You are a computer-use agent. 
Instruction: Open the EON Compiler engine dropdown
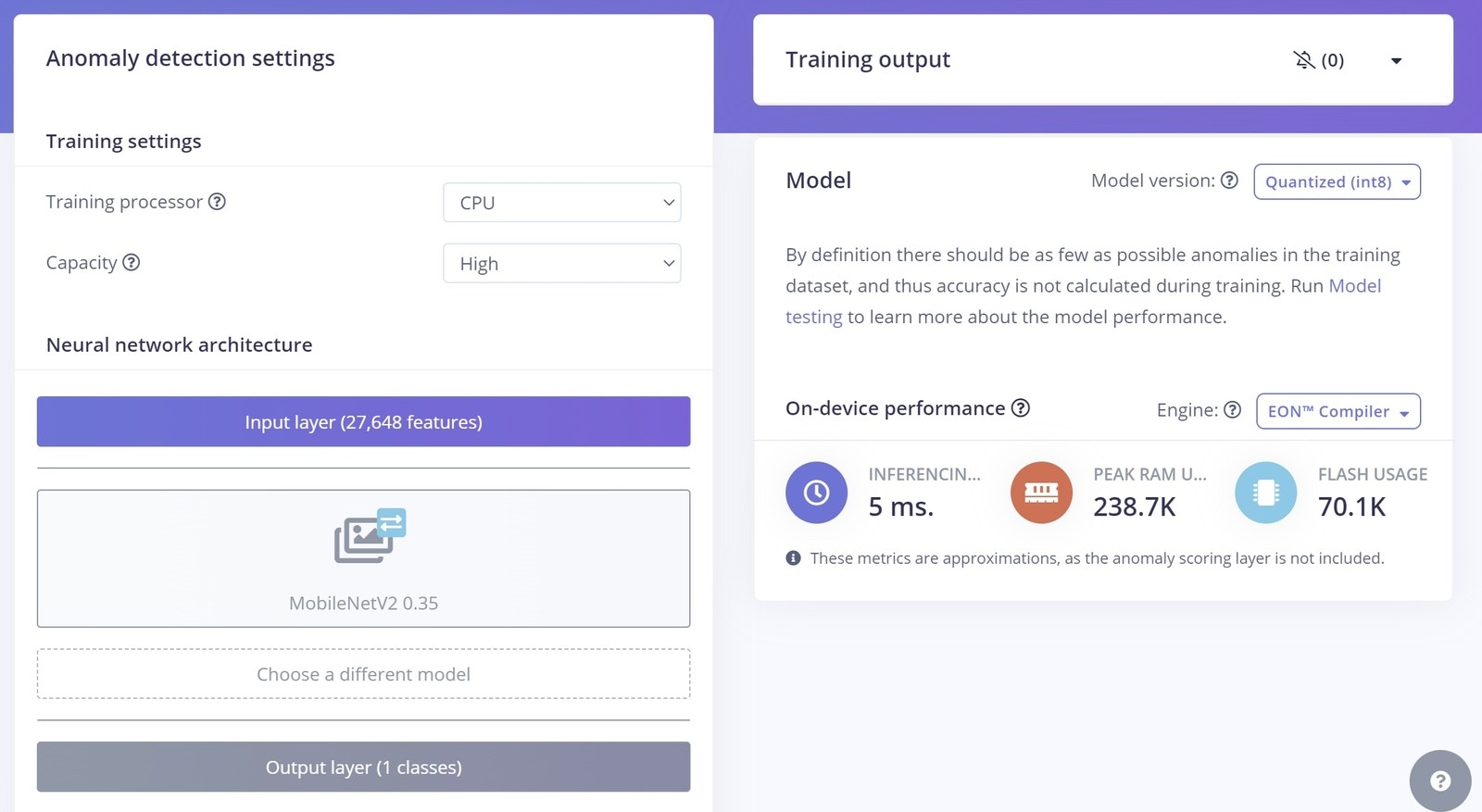click(1338, 411)
